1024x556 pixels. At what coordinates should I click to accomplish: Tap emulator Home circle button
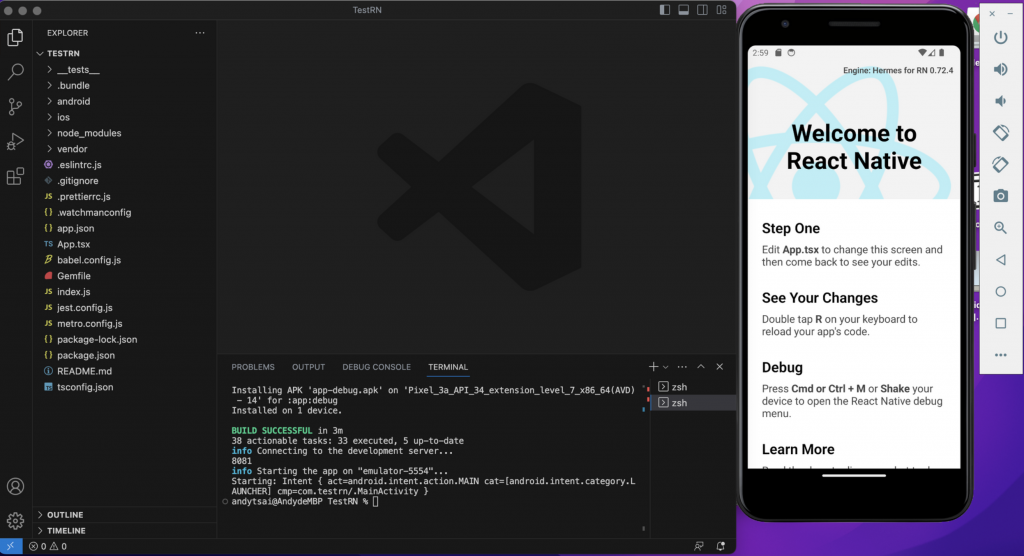click(x=1000, y=291)
